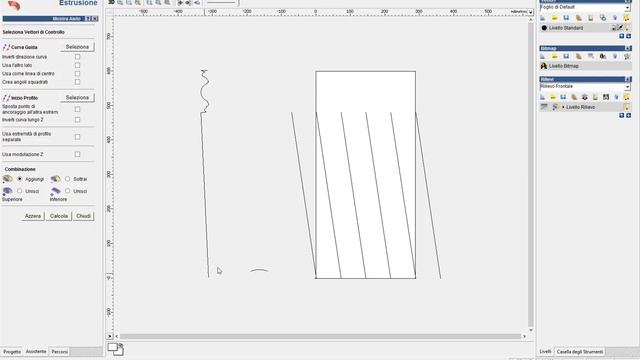
Task: Click the overlapping circles icon in vector layers toolbar
Action: tap(603, 18)
